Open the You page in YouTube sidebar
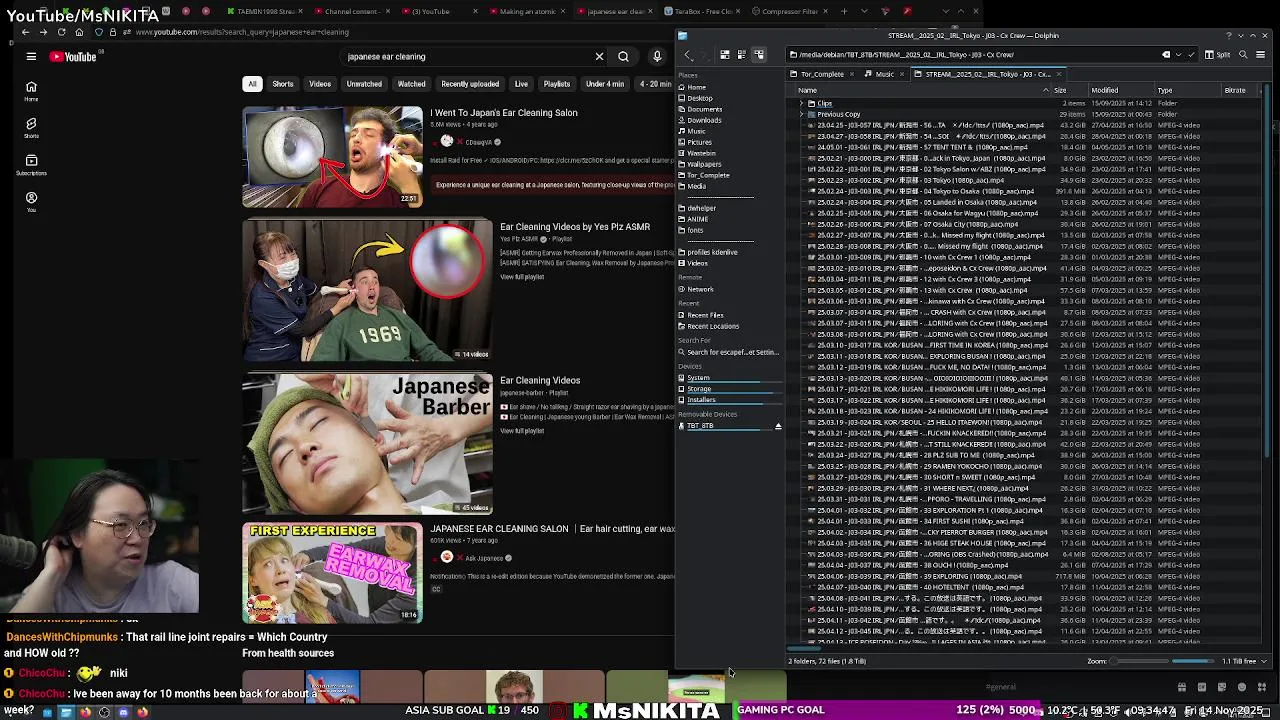 31,202
